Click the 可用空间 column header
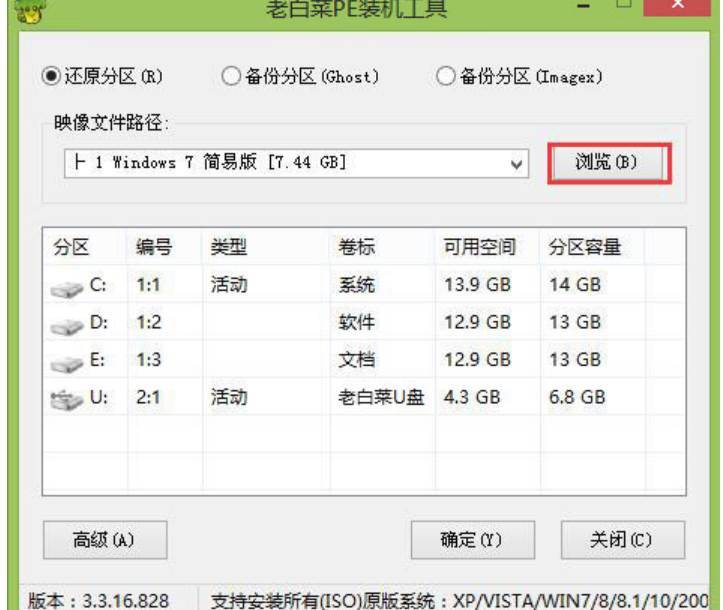This screenshot has width=723, height=610. (479, 247)
